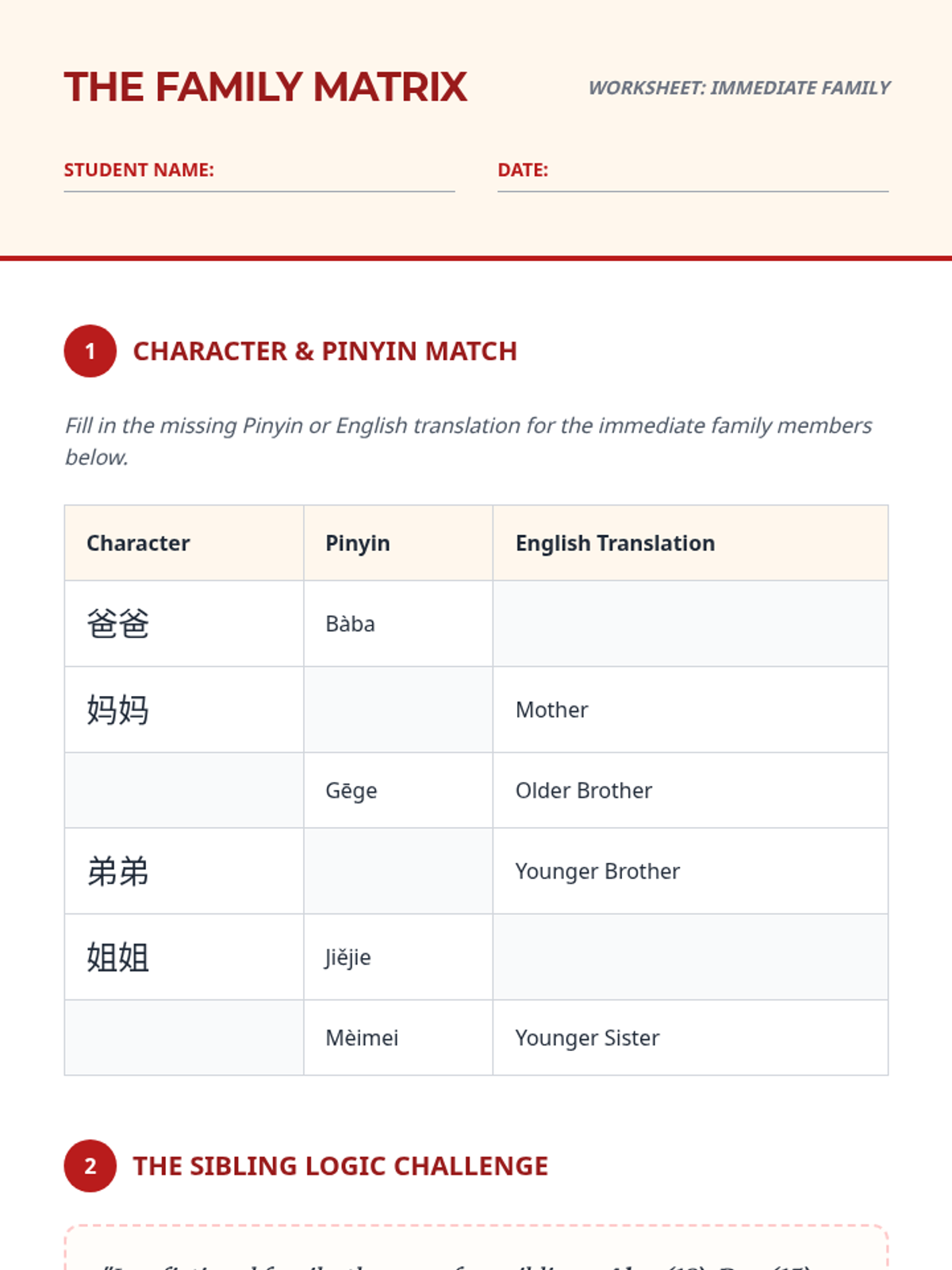952x1270 pixels.
Task: Click the blank Character cell for Mèimei
Action: (x=184, y=1038)
